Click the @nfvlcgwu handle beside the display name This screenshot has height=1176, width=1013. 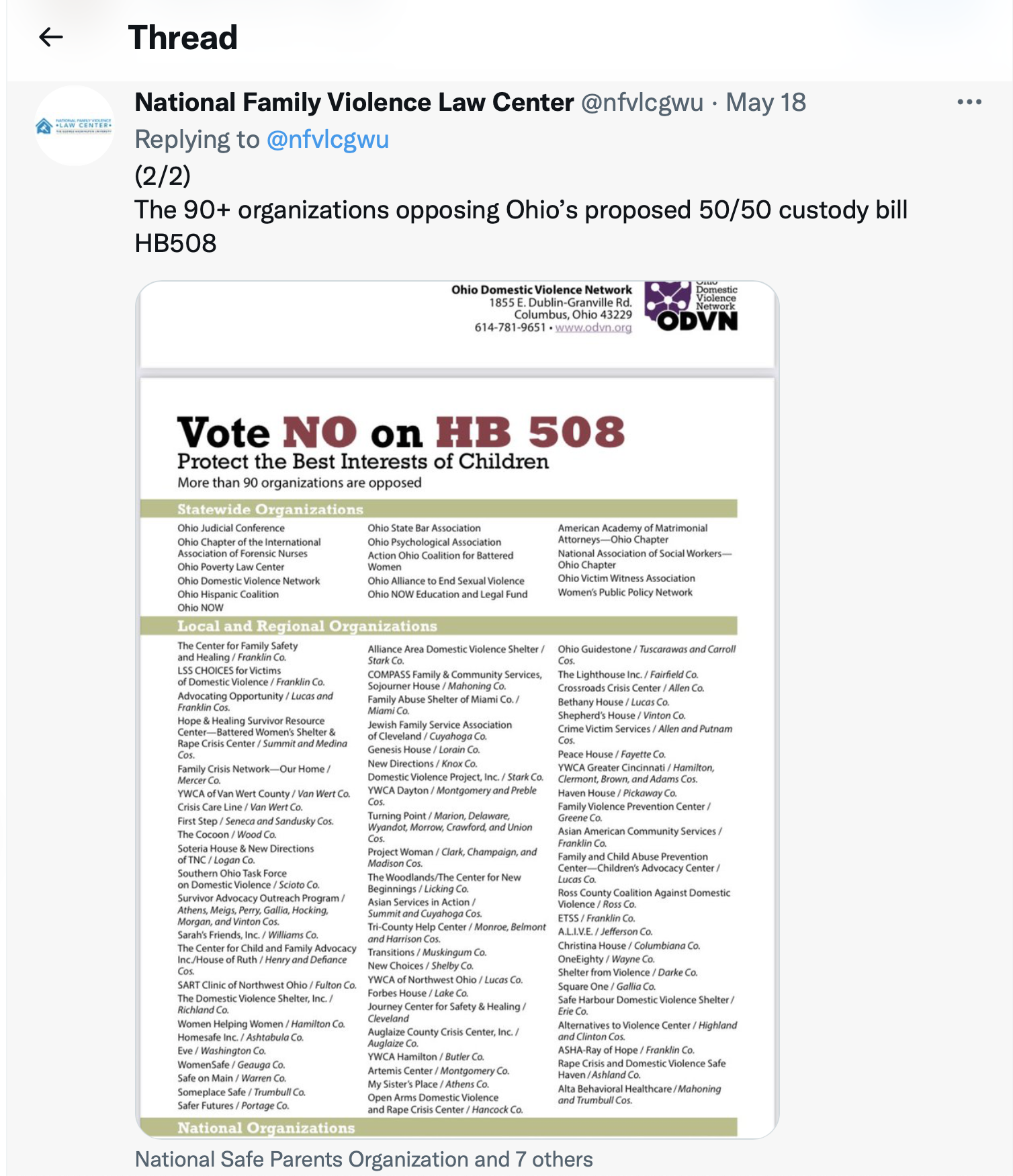(642, 103)
